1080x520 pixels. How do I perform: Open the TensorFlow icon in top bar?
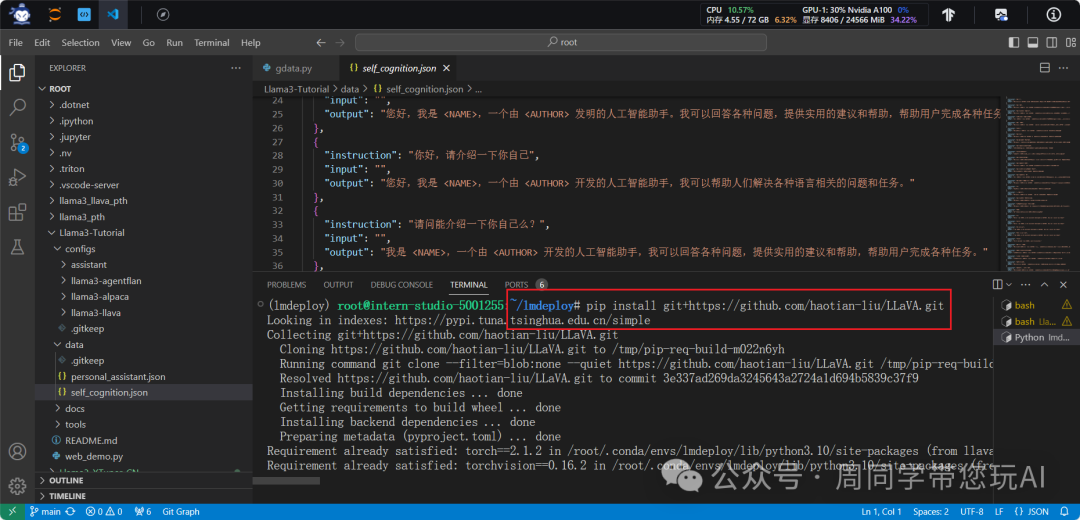(948, 14)
